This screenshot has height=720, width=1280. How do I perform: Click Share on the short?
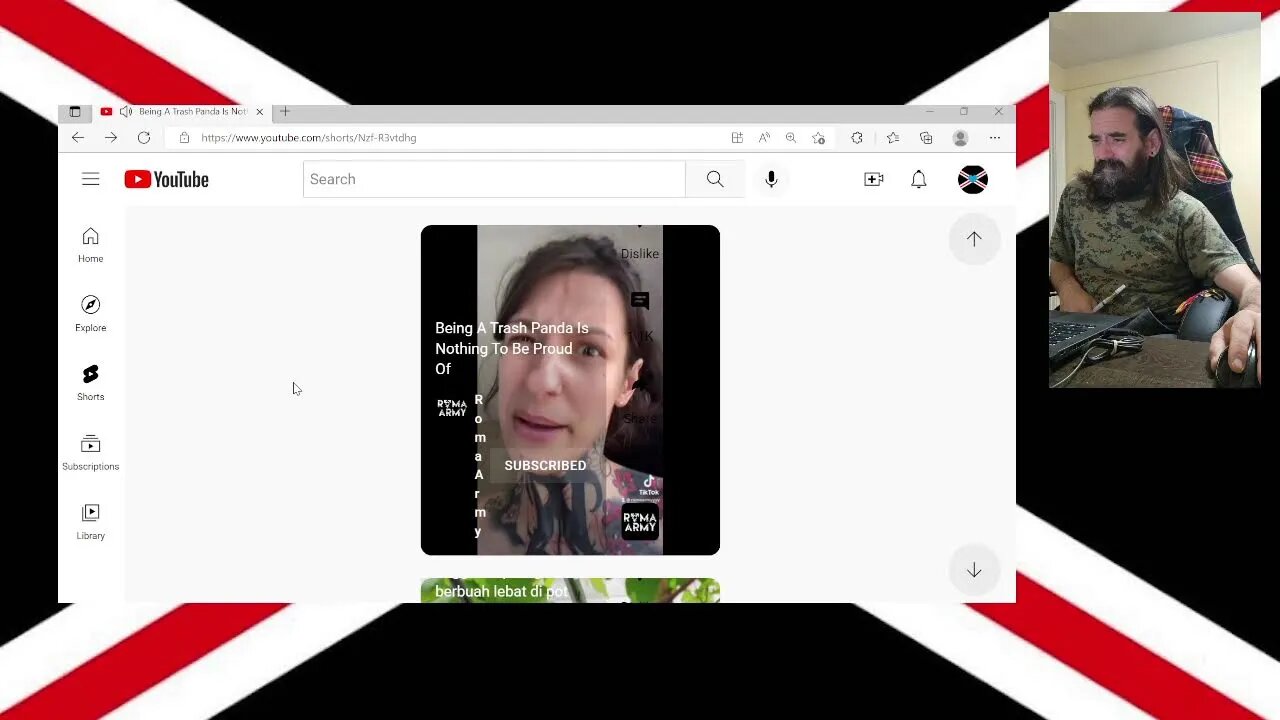click(x=641, y=419)
